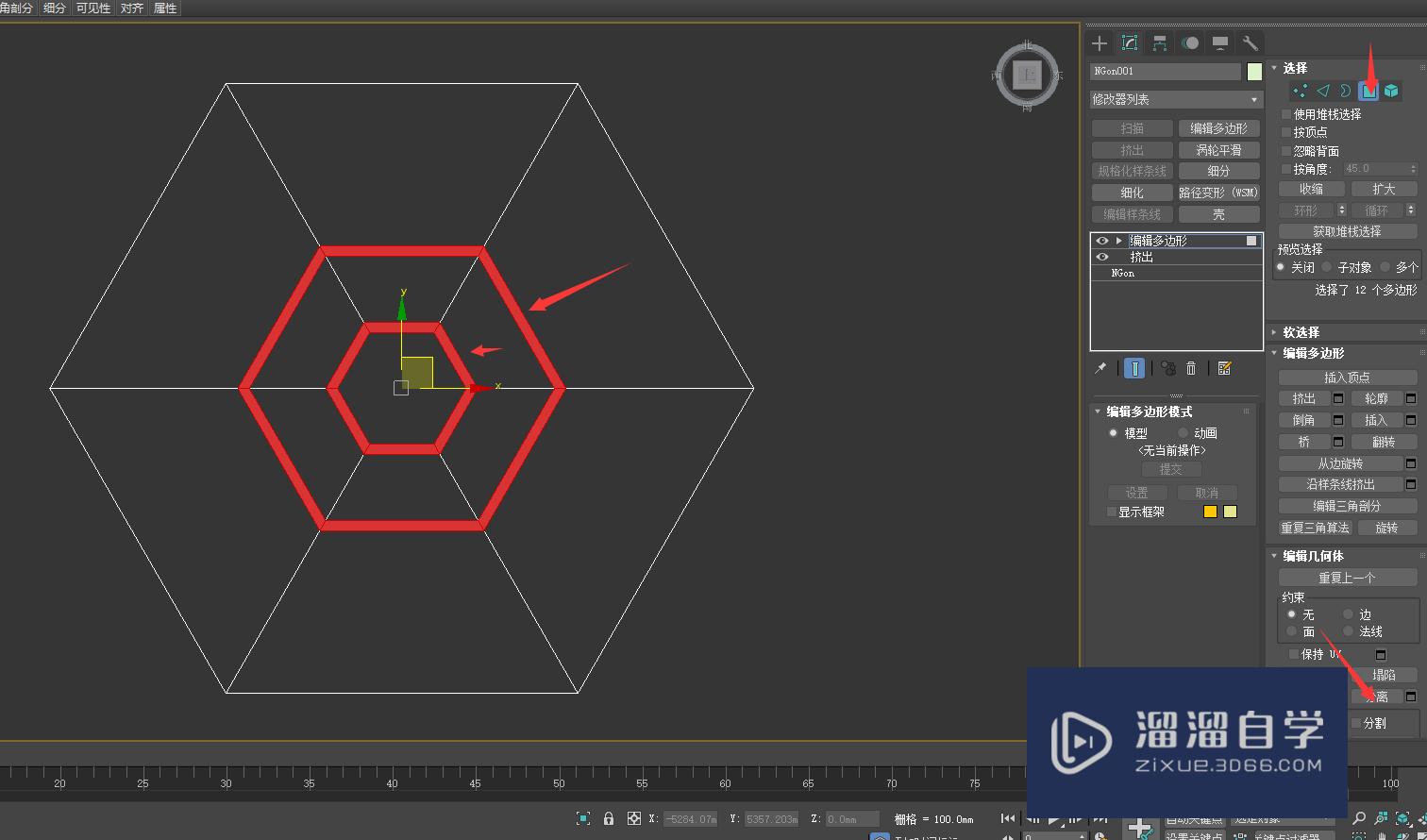Enable 显示框架 checkbox
This screenshot has height=840, width=1427.
(1112, 512)
